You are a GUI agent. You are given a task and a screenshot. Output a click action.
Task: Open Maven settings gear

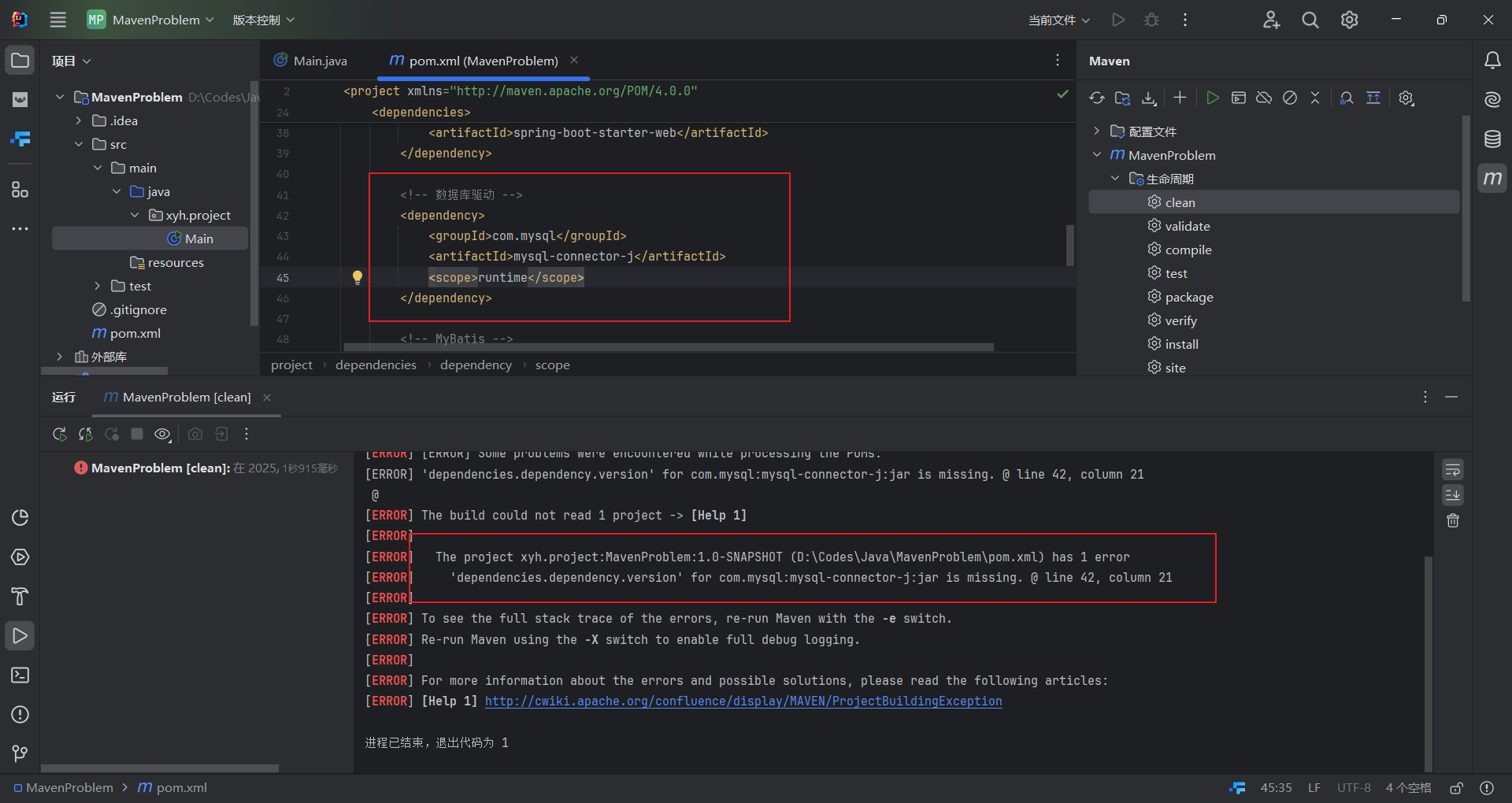pyautogui.click(x=1406, y=98)
